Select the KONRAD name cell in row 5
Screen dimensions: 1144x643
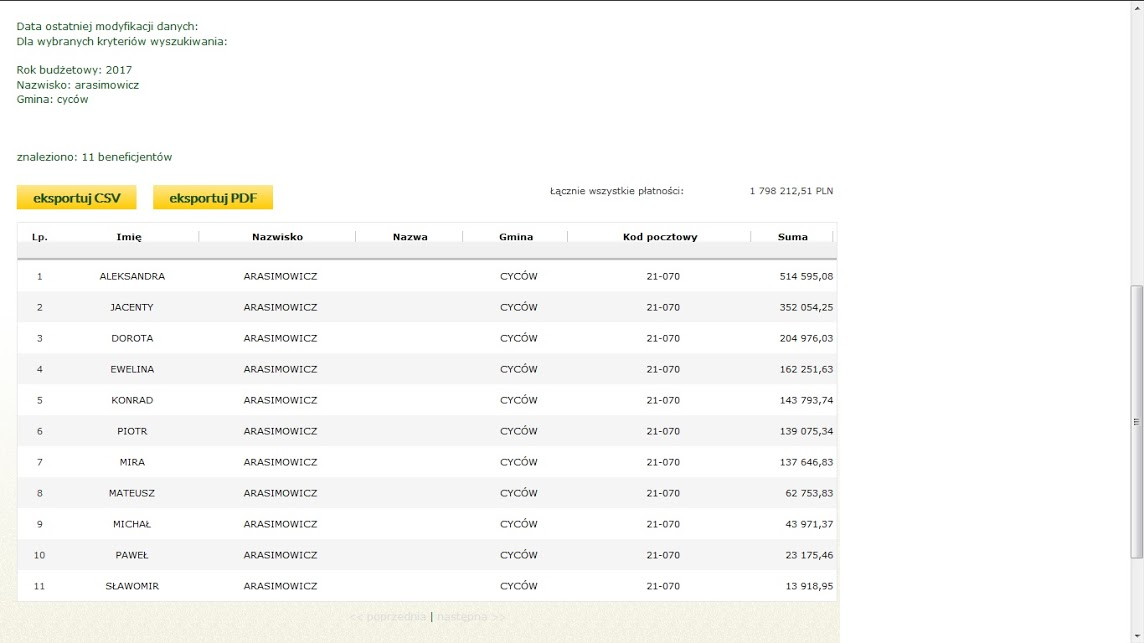click(x=132, y=400)
